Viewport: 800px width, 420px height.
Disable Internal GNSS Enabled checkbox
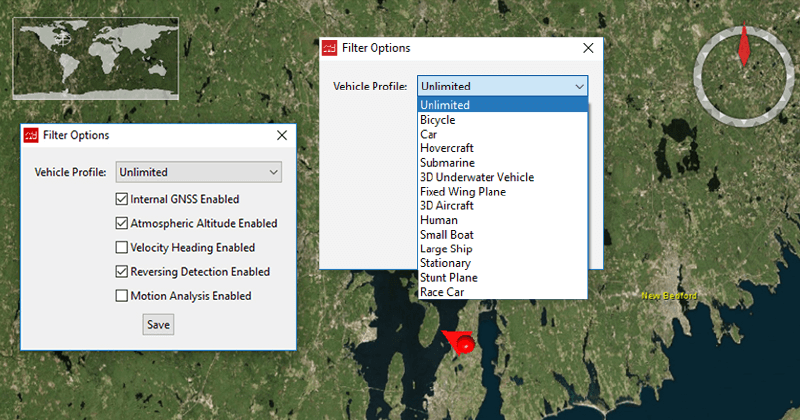[122, 199]
